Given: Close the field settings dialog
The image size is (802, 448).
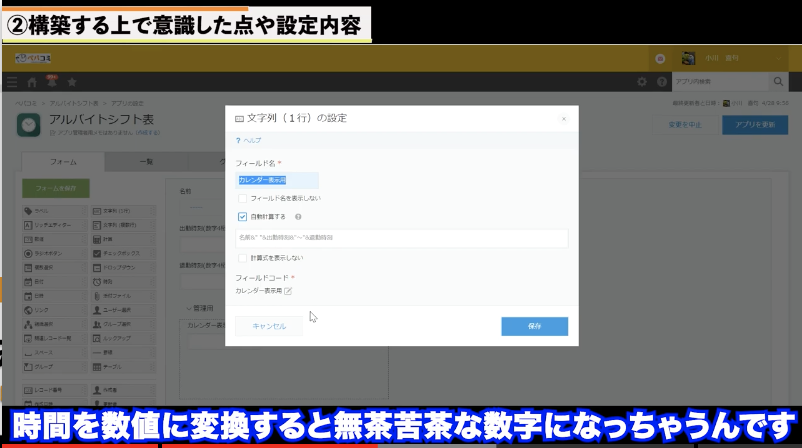Looking at the screenshot, I should [x=563, y=118].
